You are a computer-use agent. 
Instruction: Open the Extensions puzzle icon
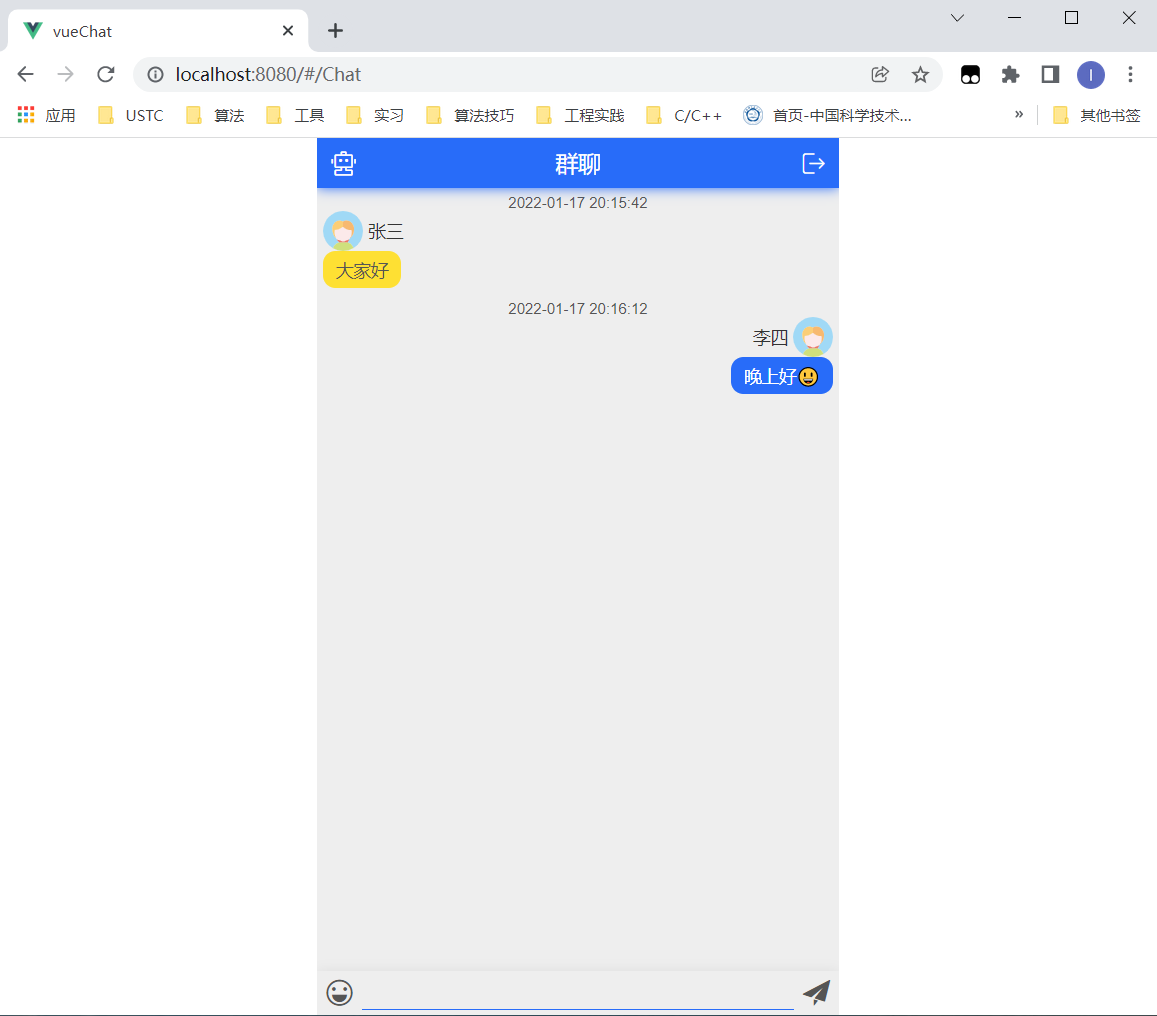[x=1010, y=75]
